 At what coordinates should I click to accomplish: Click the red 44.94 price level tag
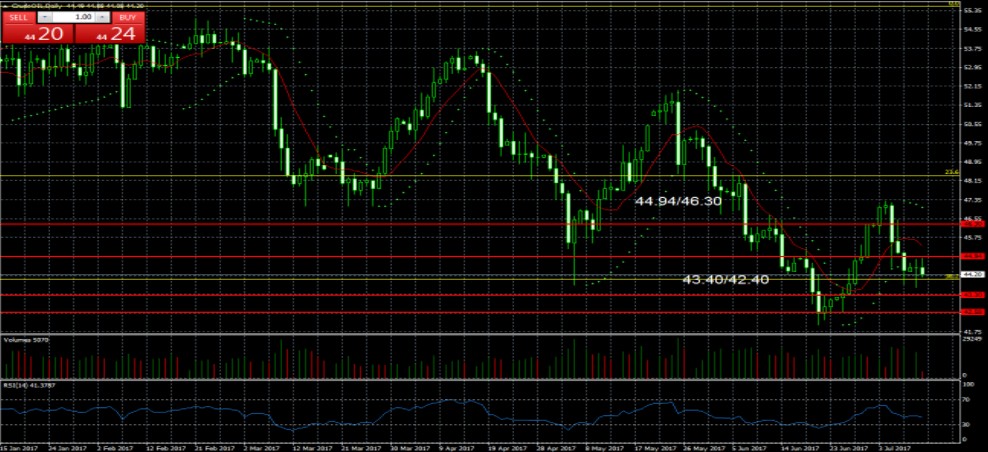(x=973, y=257)
